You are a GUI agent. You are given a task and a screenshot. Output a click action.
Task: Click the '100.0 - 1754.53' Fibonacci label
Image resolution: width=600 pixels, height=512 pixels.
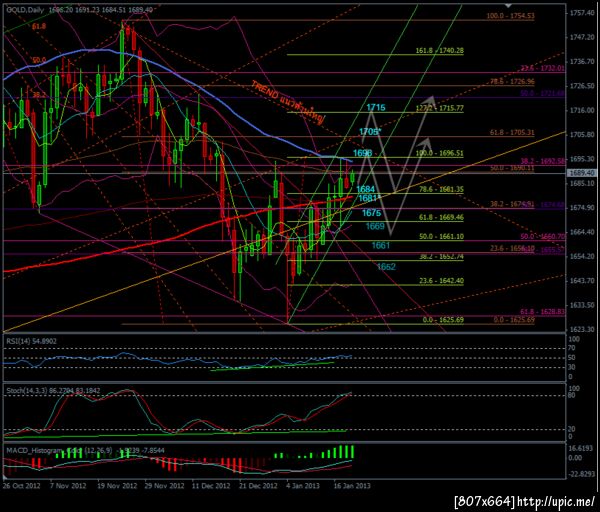(x=510, y=16)
